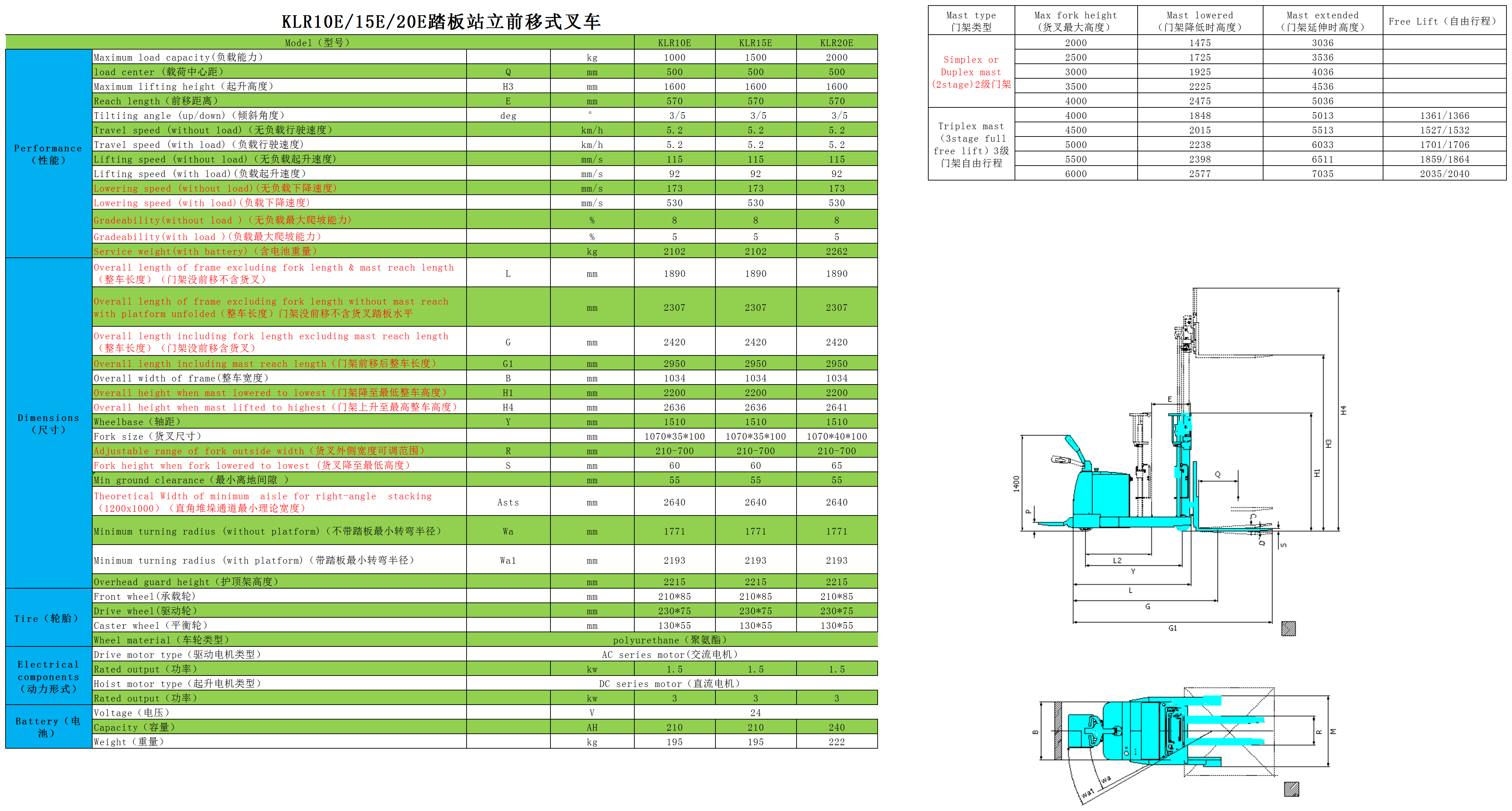
Task: Click the Electrical components category cell
Action: pyautogui.click(x=49, y=676)
